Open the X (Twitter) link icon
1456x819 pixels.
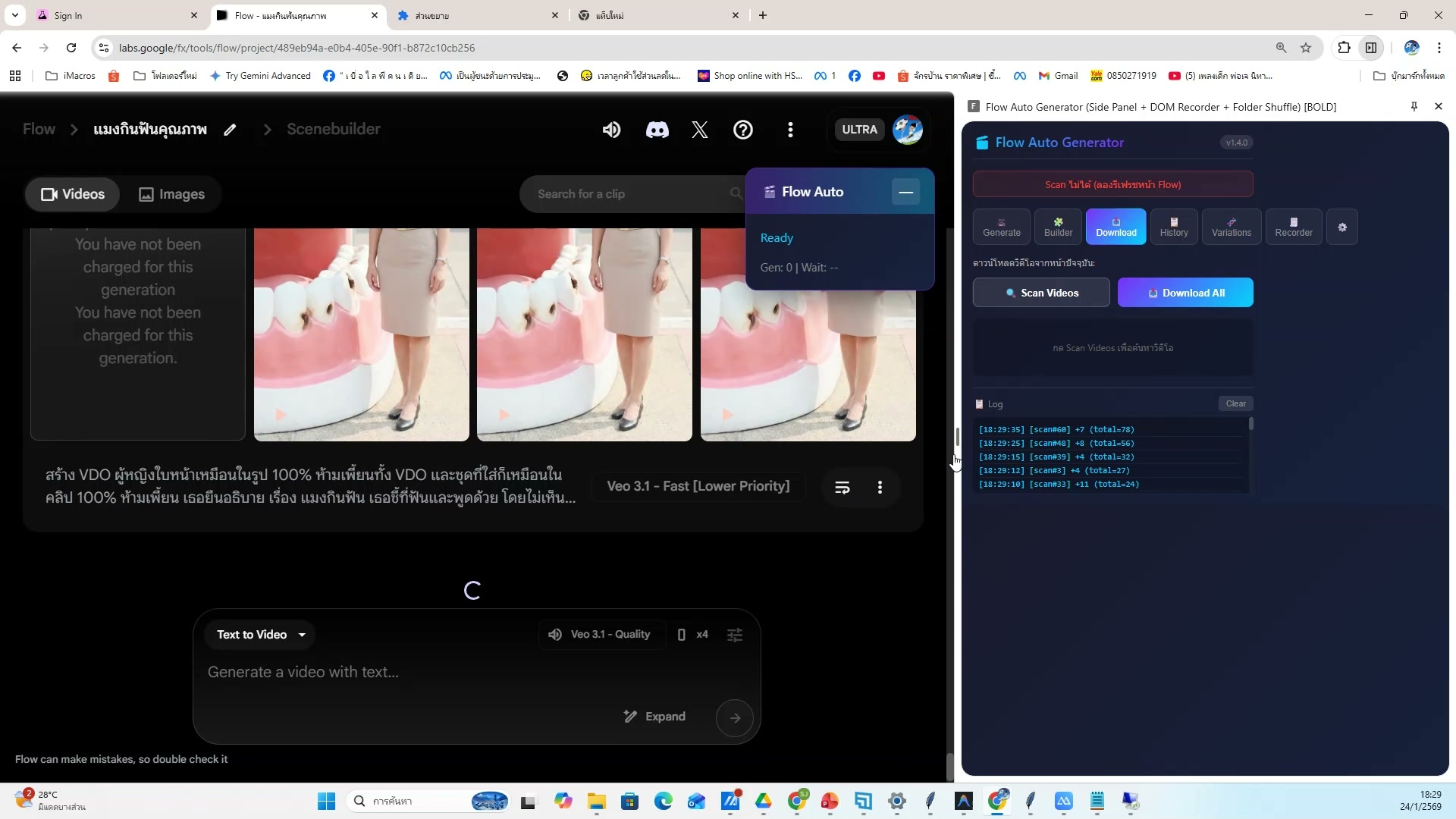point(699,130)
